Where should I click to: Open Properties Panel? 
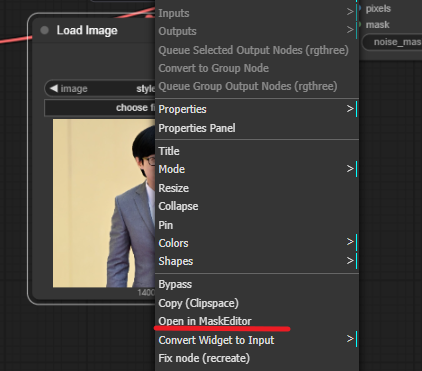pyautogui.click(x=257, y=128)
